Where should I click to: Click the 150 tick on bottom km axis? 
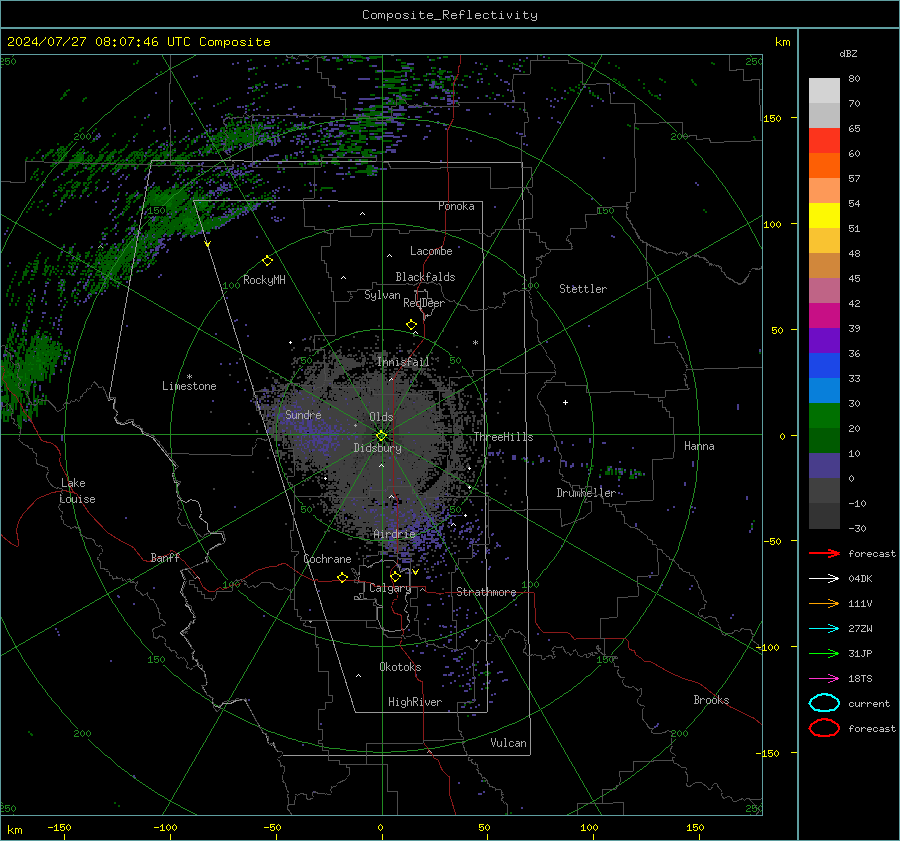coord(695,827)
